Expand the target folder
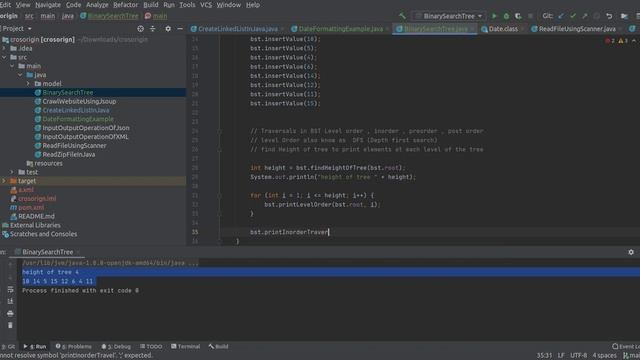 coord(4,181)
